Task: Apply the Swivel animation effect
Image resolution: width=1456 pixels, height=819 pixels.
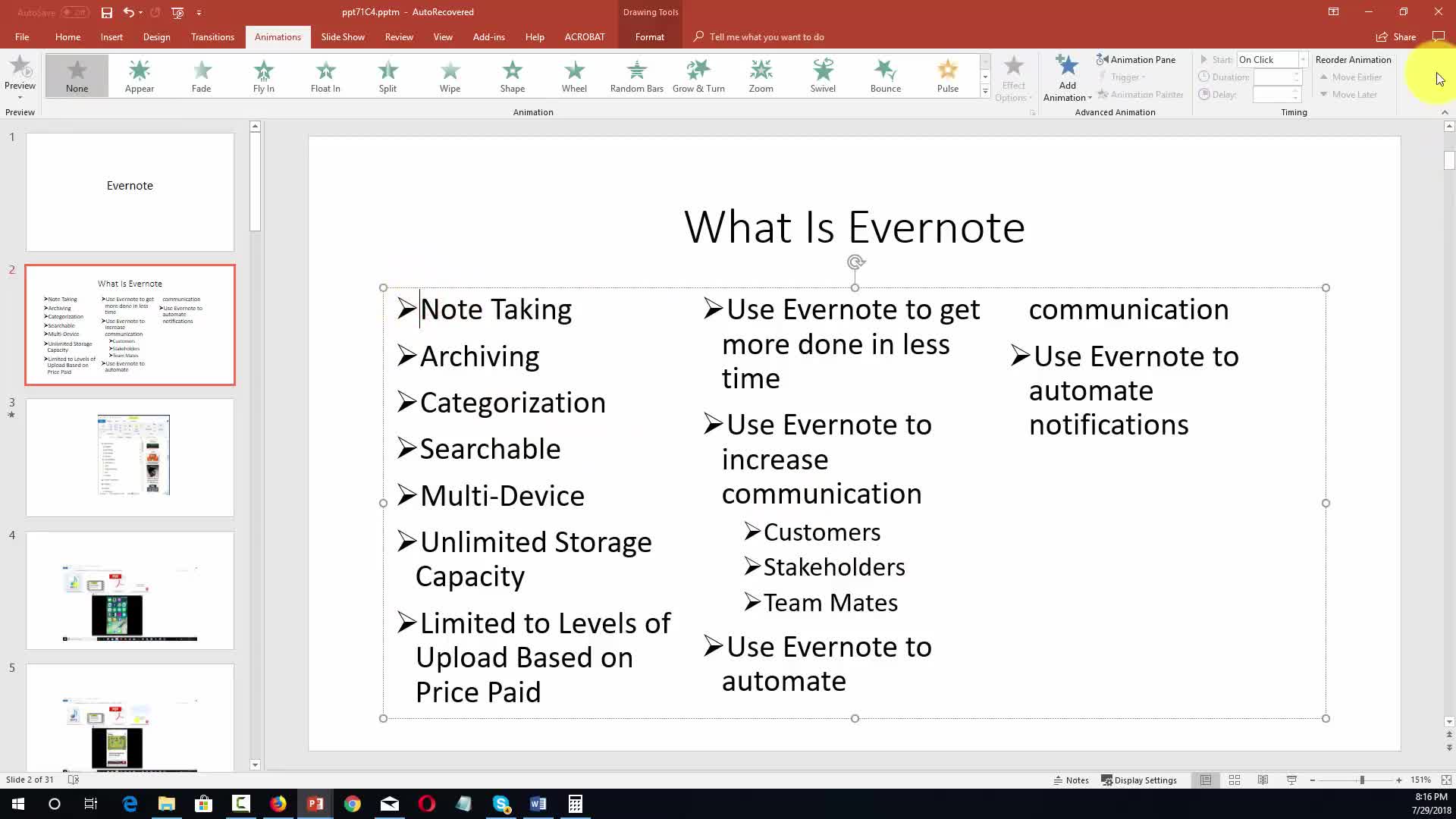Action: point(823,76)
